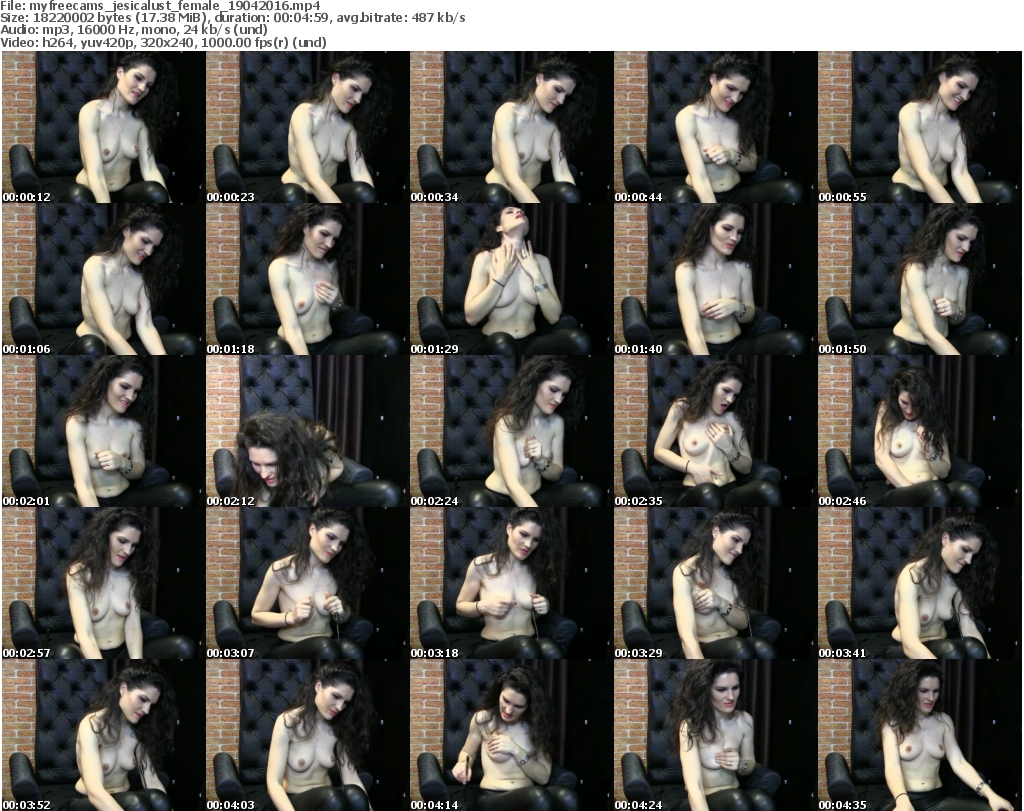Screen dimensions: 1024x811
Task: Pick the frame thumbnail stamped 00:04:35
Action: click(920, 736)
